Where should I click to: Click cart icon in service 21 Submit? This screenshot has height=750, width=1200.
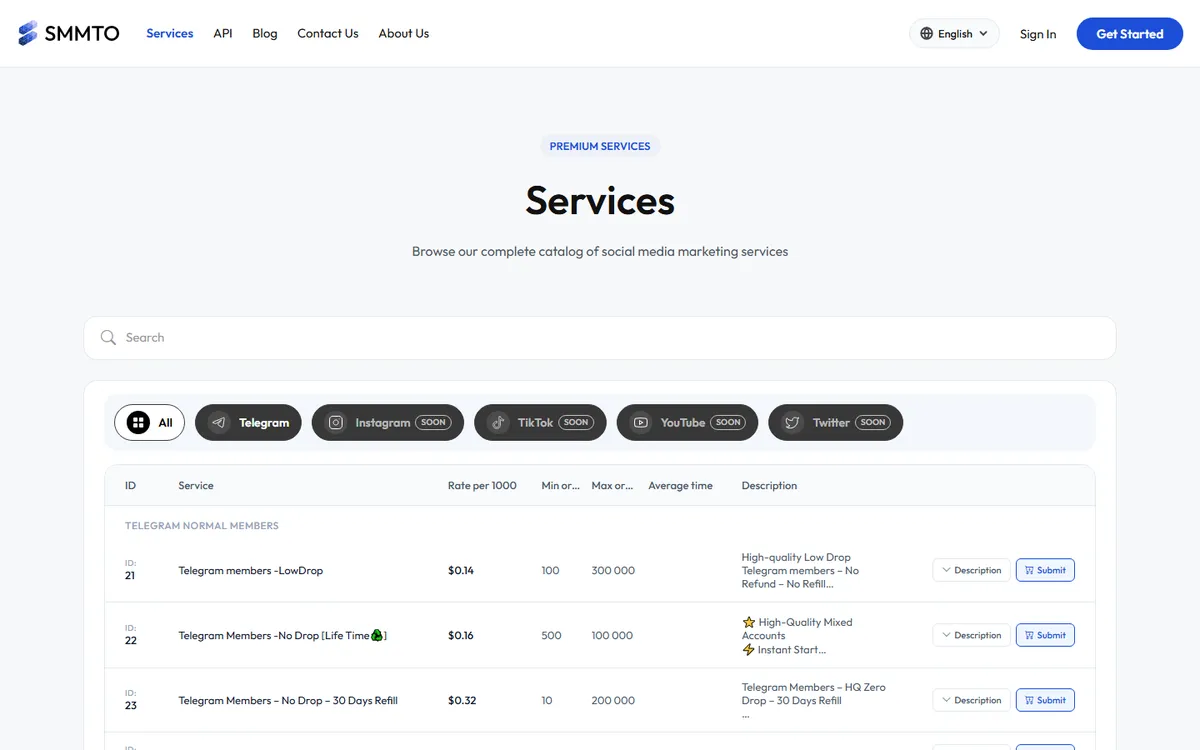(x=1029, y=570)
